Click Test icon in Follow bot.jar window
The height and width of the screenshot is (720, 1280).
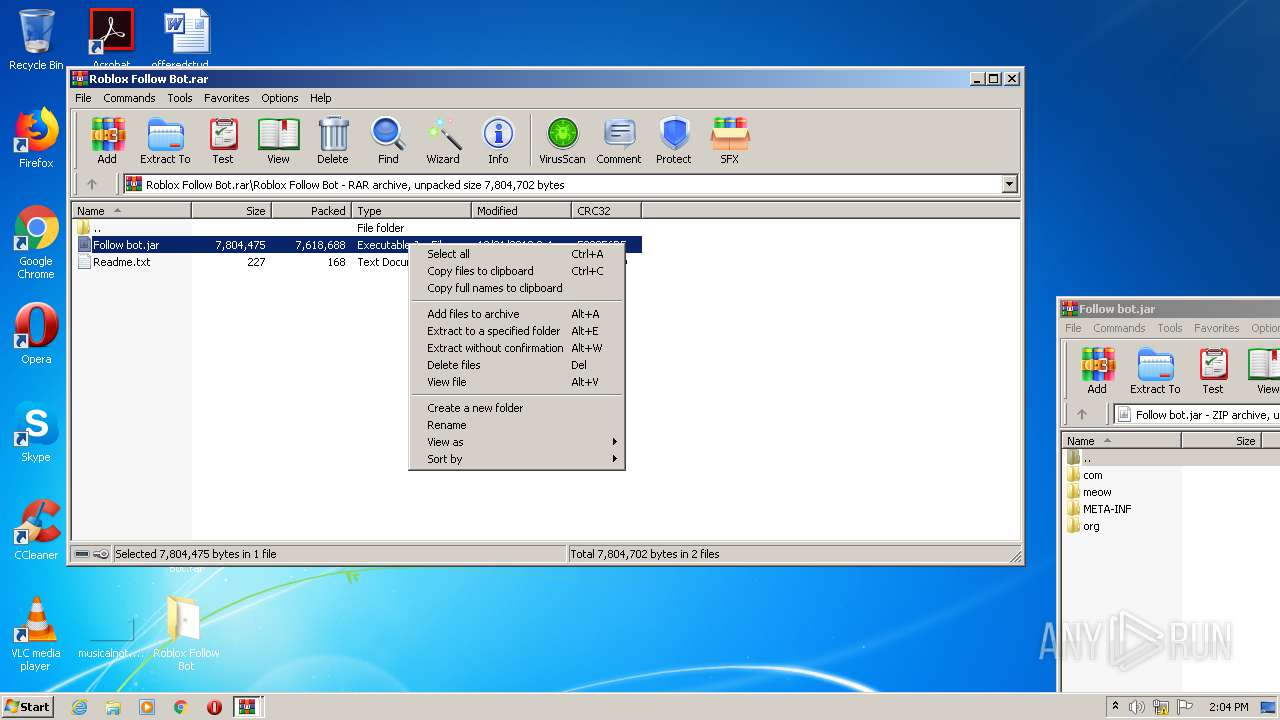click(1213, 371)
